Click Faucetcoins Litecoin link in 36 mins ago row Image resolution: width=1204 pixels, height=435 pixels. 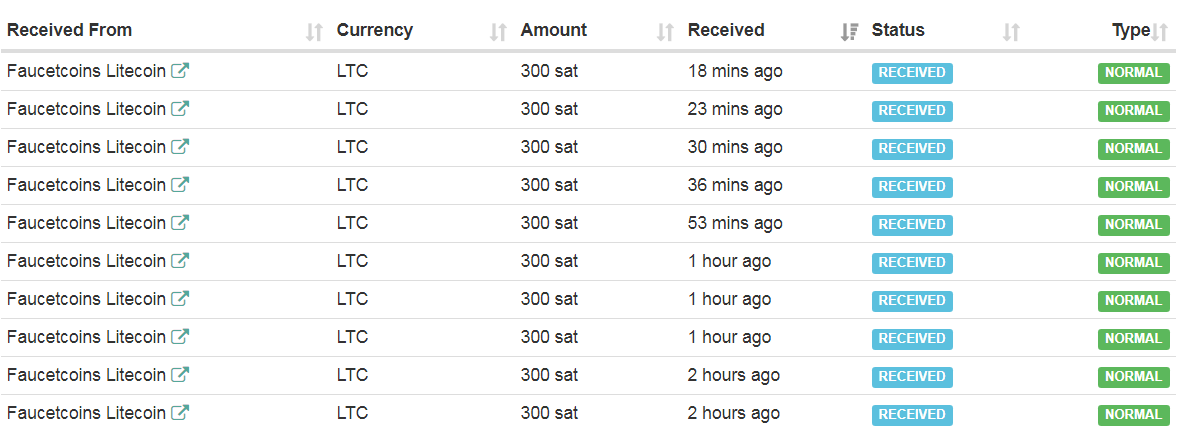pyautogui.click(x=86, y=185)
